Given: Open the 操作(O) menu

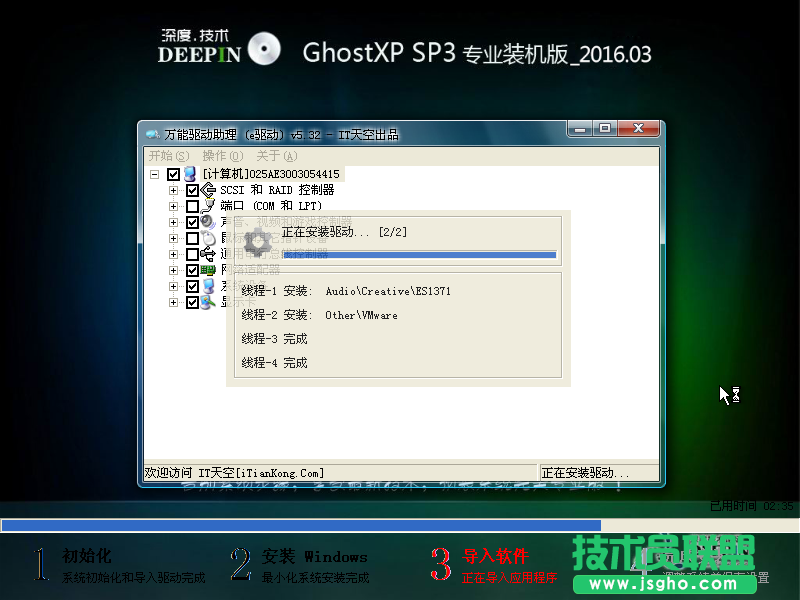Looking at the screenshot, I should [222, 156].
